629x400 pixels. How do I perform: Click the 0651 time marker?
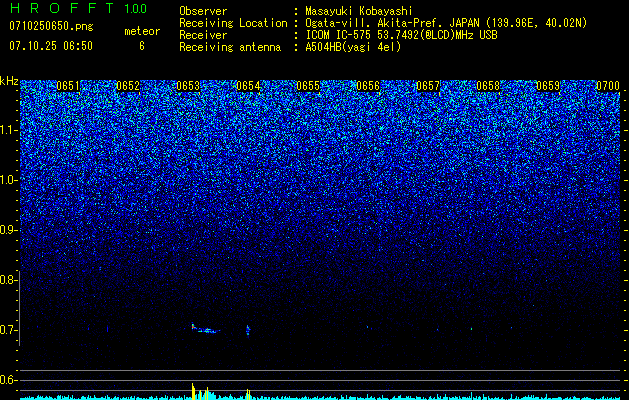[68, 86]
